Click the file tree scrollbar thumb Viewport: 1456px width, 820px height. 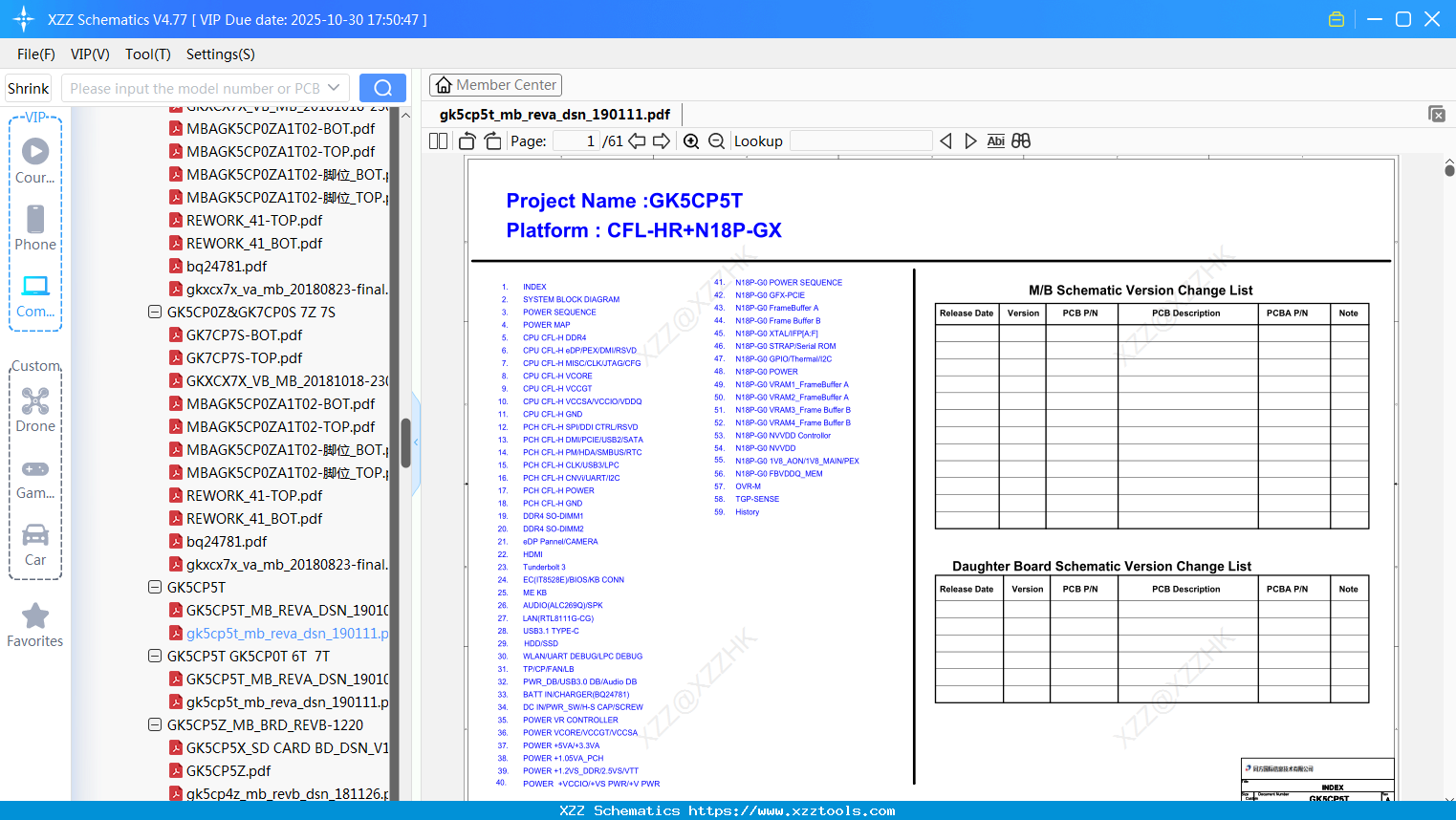[x=405, y=443]
